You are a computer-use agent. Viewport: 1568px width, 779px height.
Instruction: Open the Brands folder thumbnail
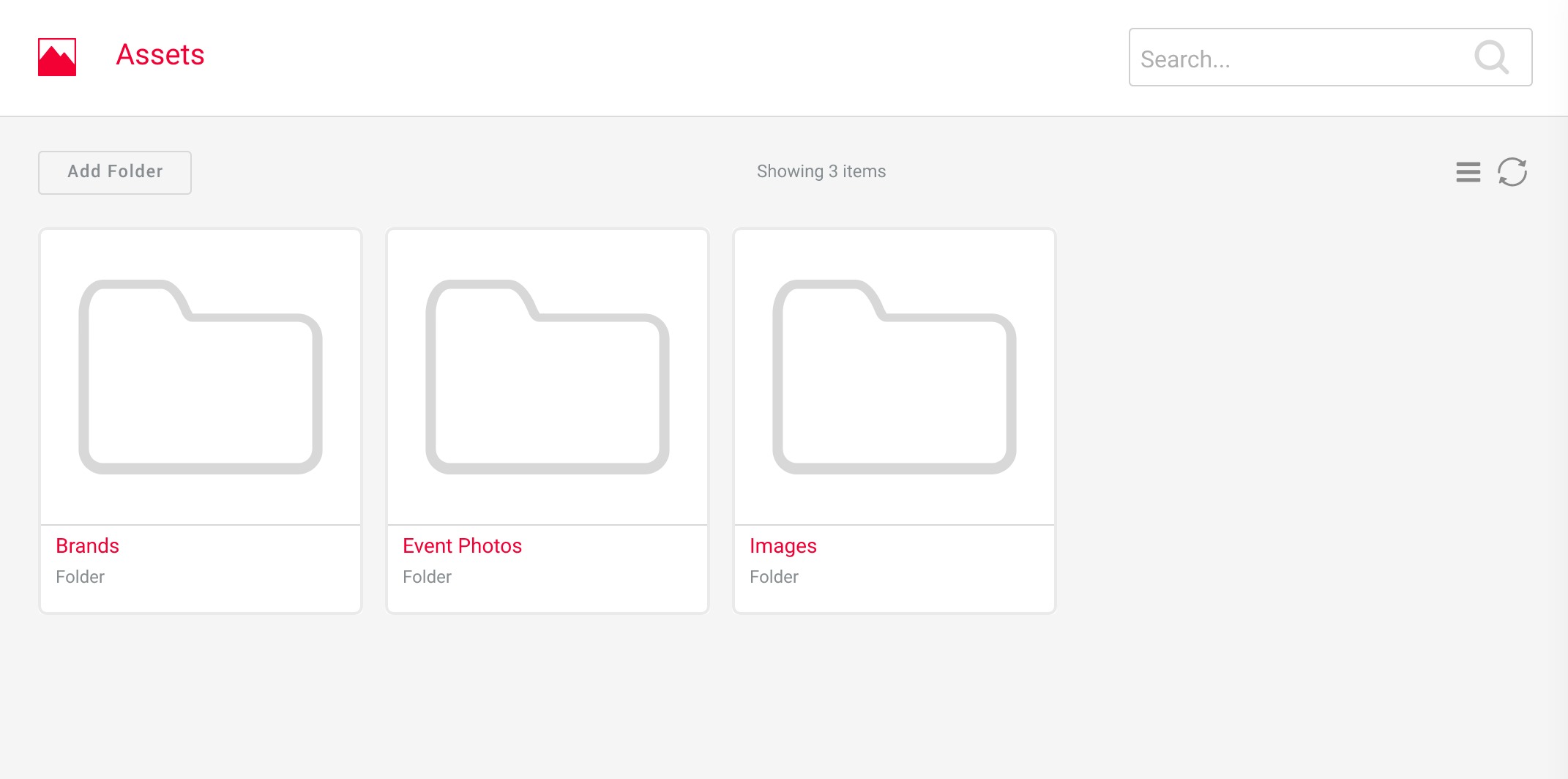[201, 377]
